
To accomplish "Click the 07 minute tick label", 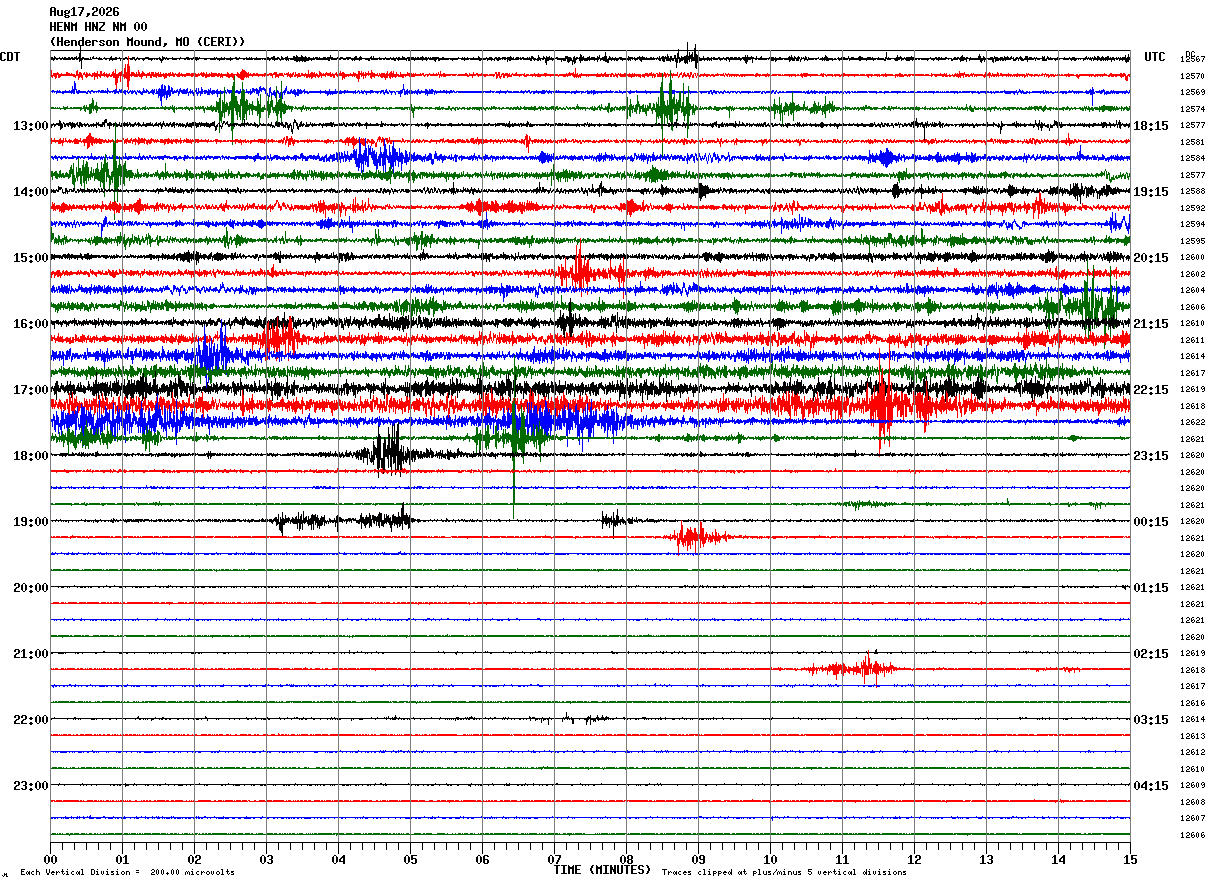I will point(554,860).
